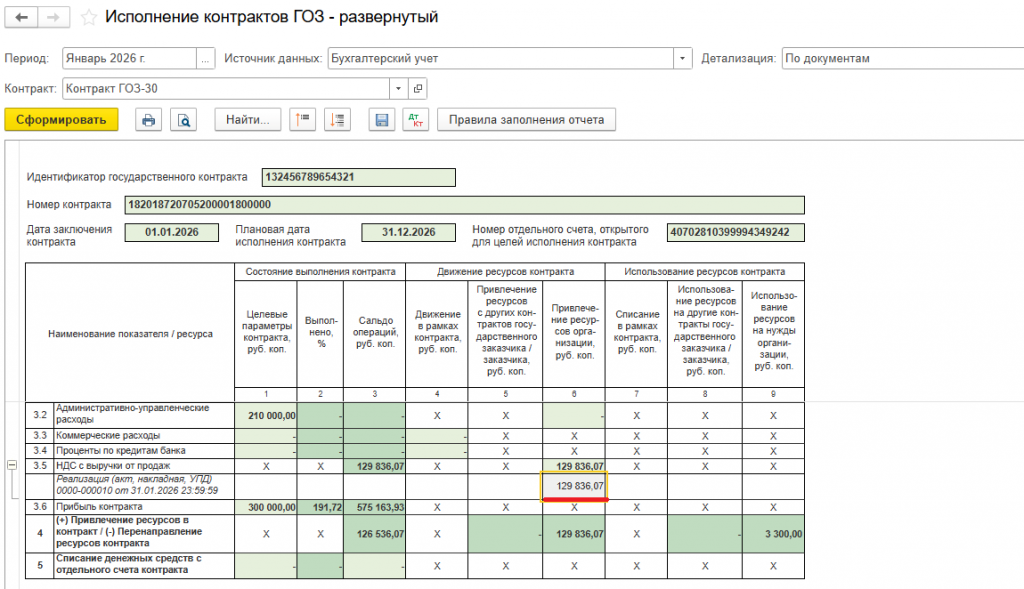This screenshot has height=589, width=1024.
Task: Click the Контракт field with Контракт ГОЗ-30
Action: click(x=226, y=89)
